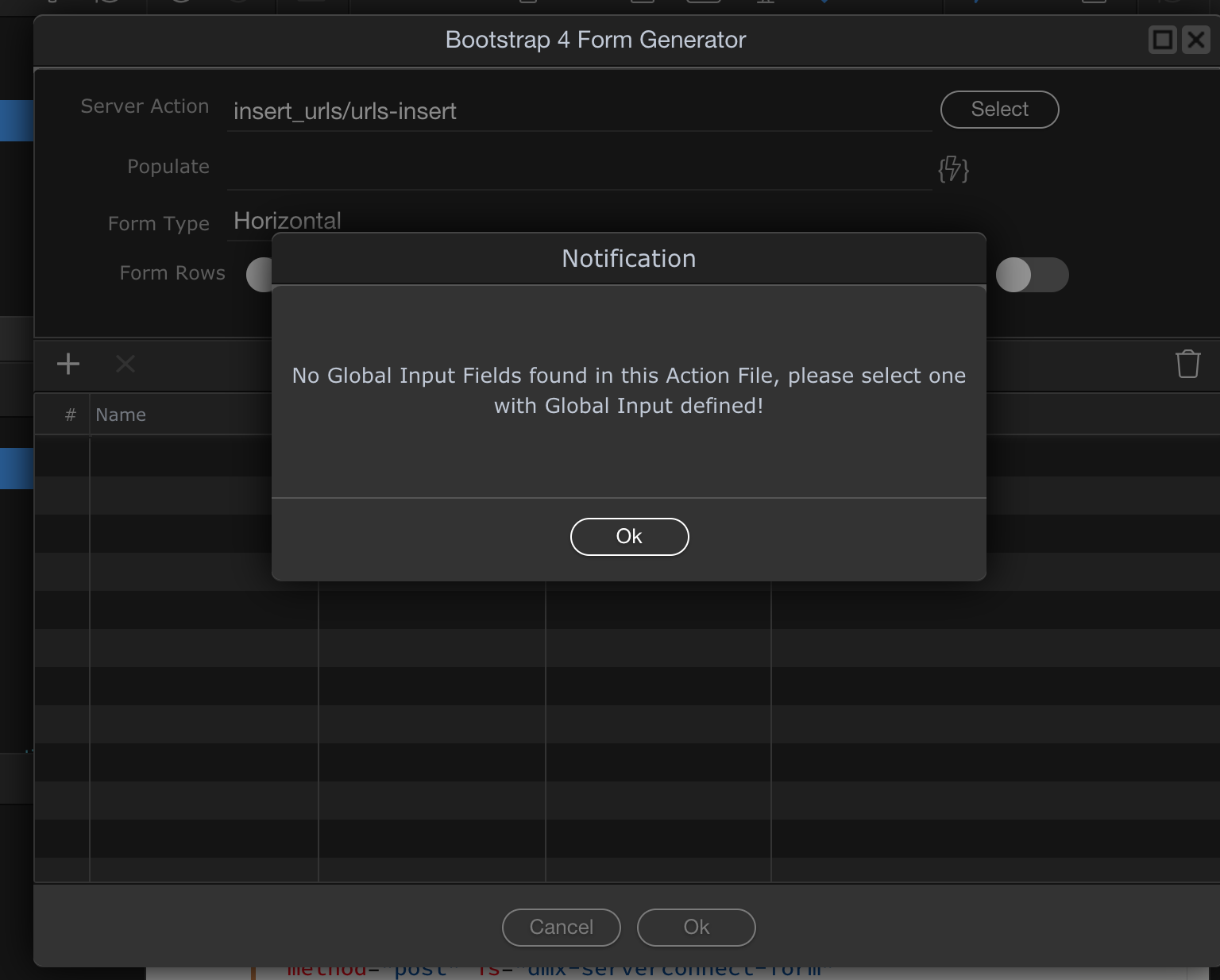Close the Bootstrap 4 Form Generator window
Screen dimensions: 1220x980
point(1196,40)
